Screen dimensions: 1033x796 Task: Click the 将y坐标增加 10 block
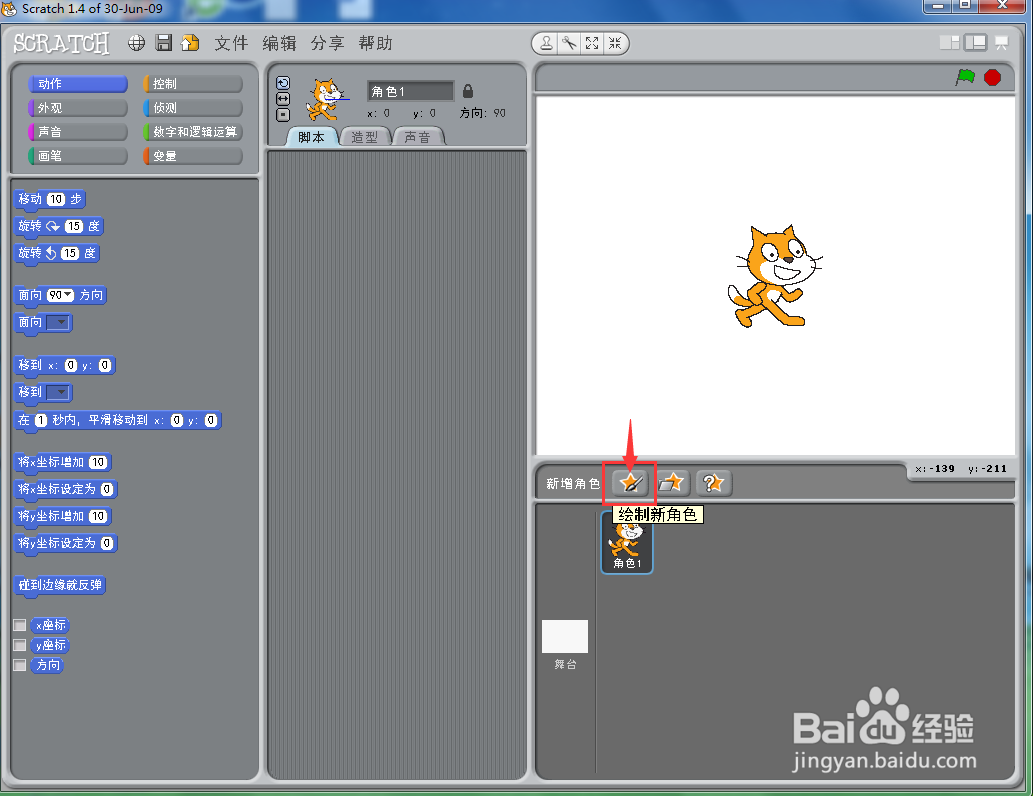pyautogui.click(x=63, y=516)
